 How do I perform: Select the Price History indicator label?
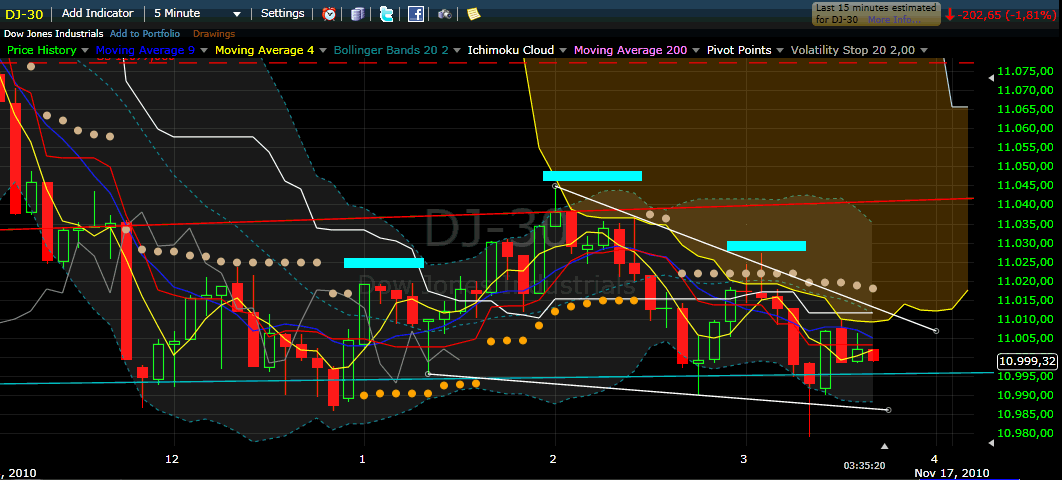pos(43,50)
